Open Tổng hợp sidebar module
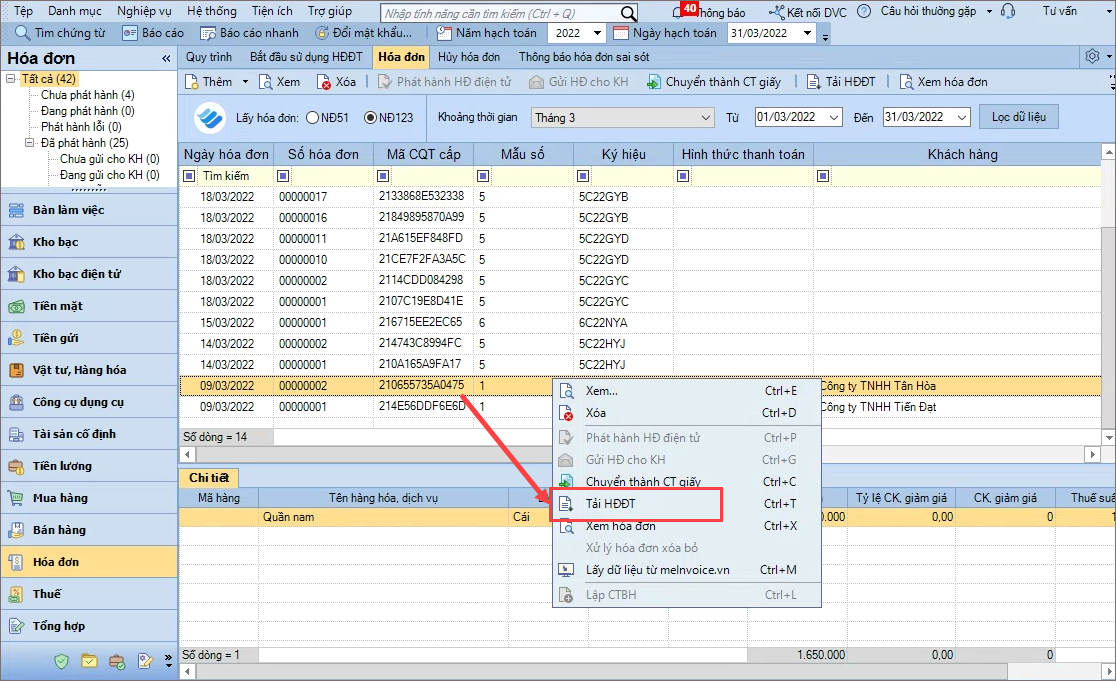This screenshot has height=681, width=1116. (89, 626)
